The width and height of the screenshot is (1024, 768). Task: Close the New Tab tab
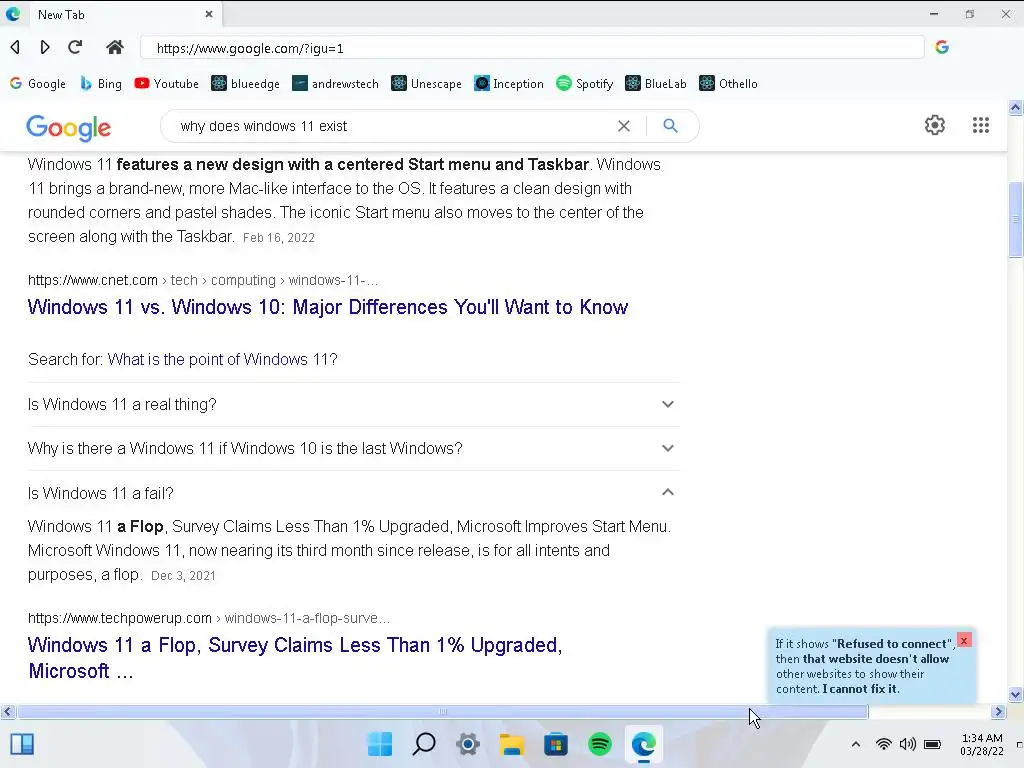click(x=209, y=14)
